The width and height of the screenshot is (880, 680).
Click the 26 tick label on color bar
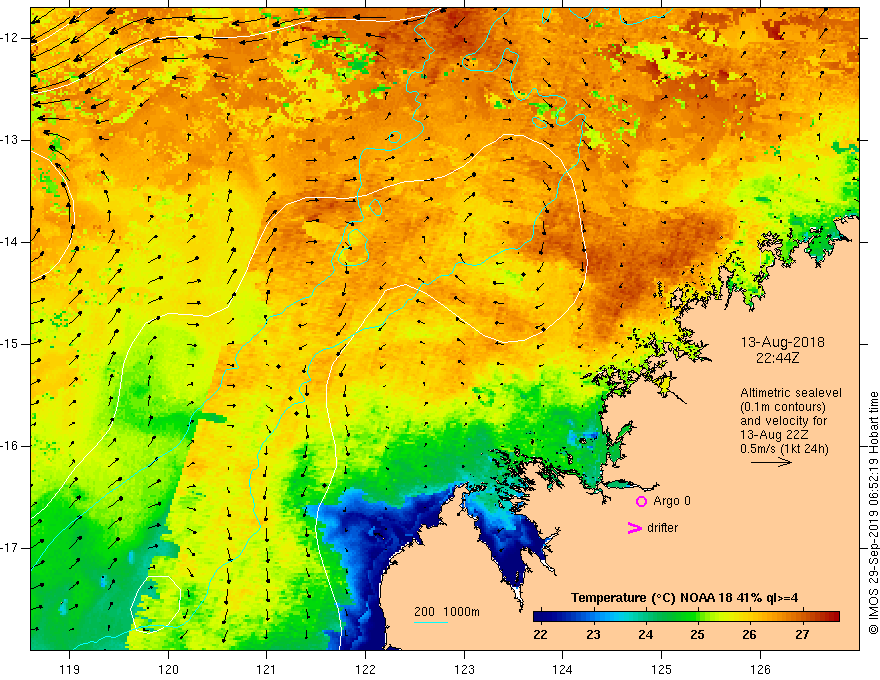[x=749, y=635]
